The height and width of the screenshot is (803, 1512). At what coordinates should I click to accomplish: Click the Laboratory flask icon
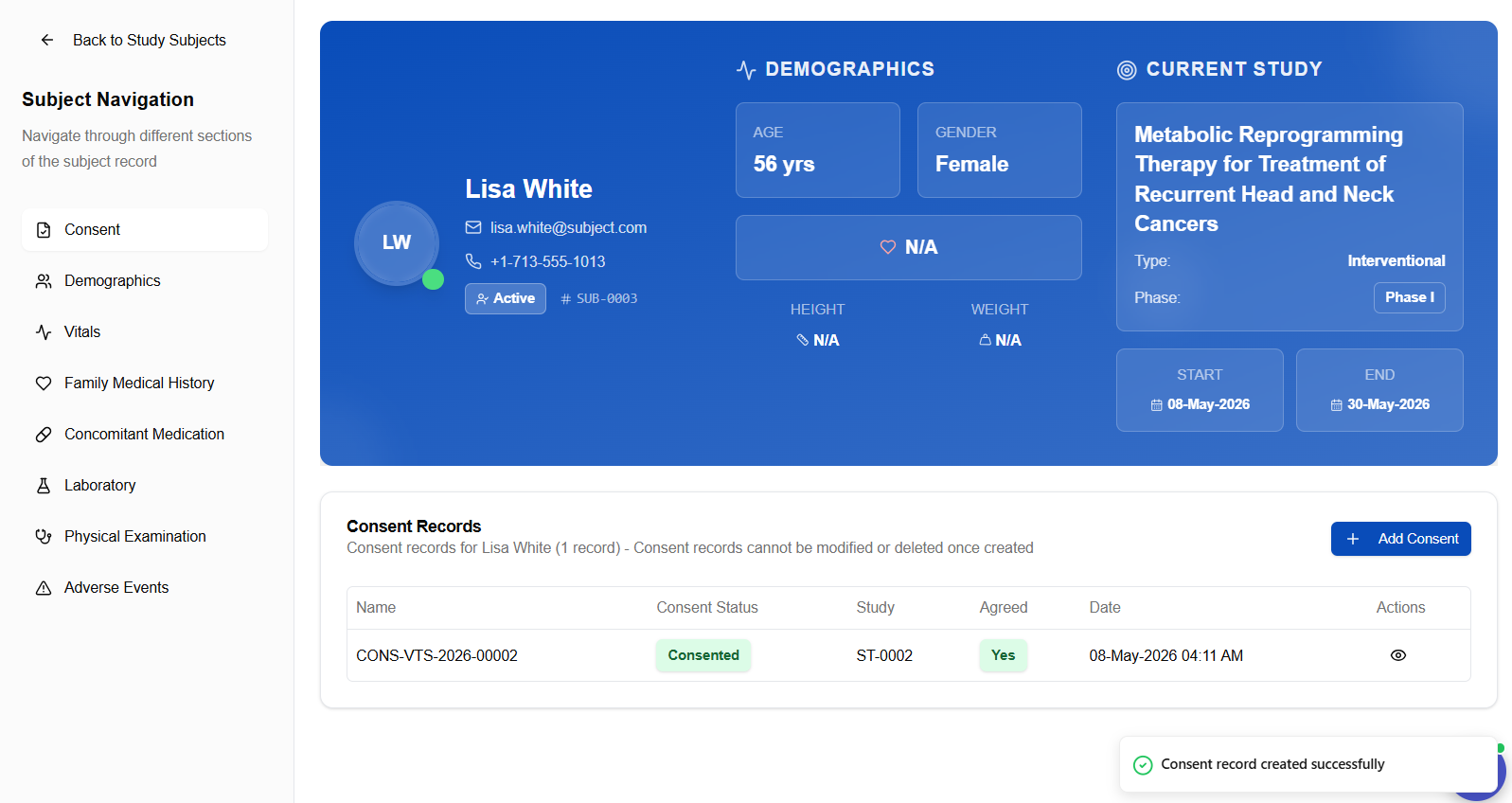pyautogui.click(x=44, y=486)
